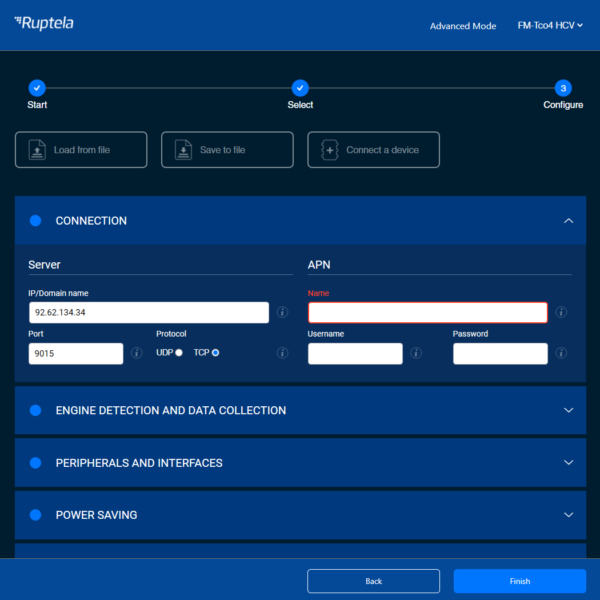Click the info icon next to Port field
The width and height of the screenshot is (600, 600).
(137, 353)
